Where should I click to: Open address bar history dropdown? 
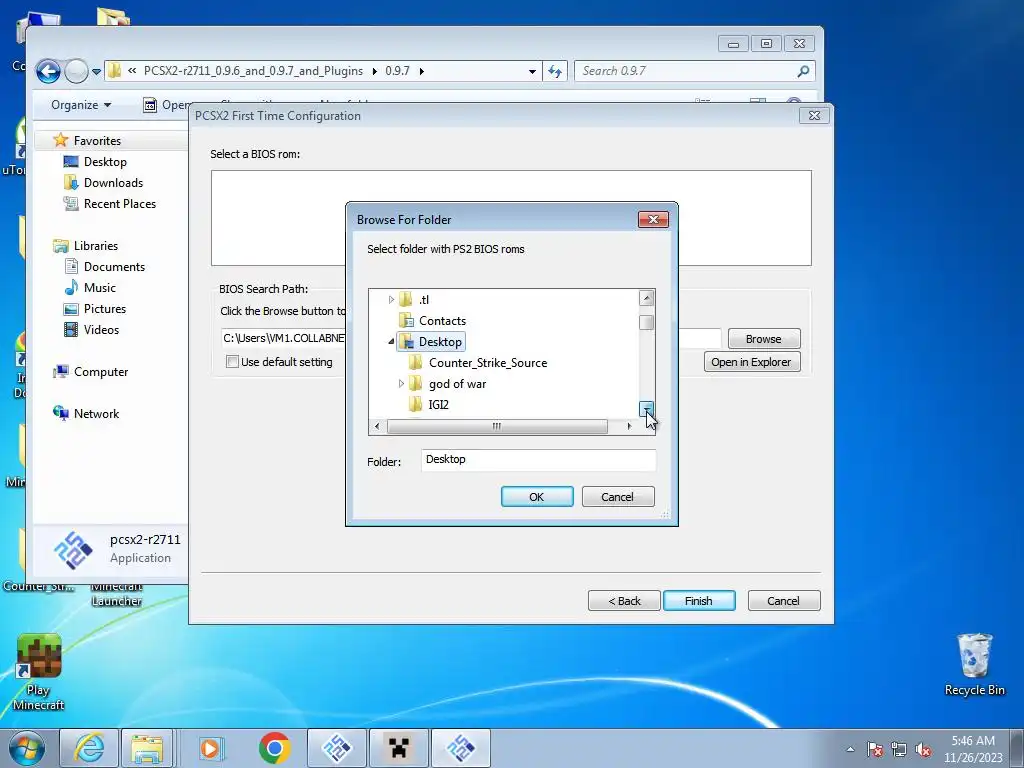[532, 71]
